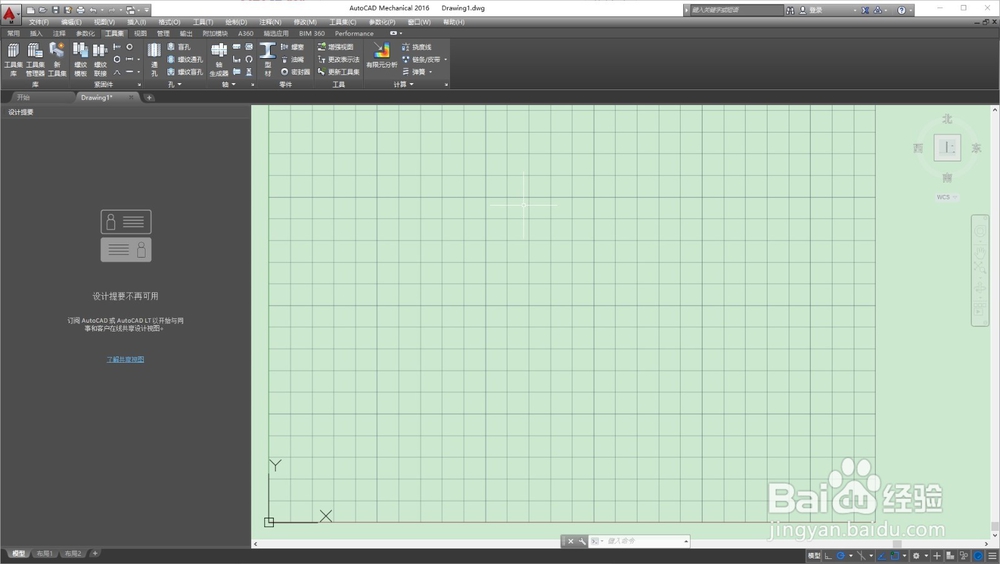Toggle annotation monitor plus icon in status bar
The width and height of the screenshot is (1000, 564).
click(x=937, y=556)
